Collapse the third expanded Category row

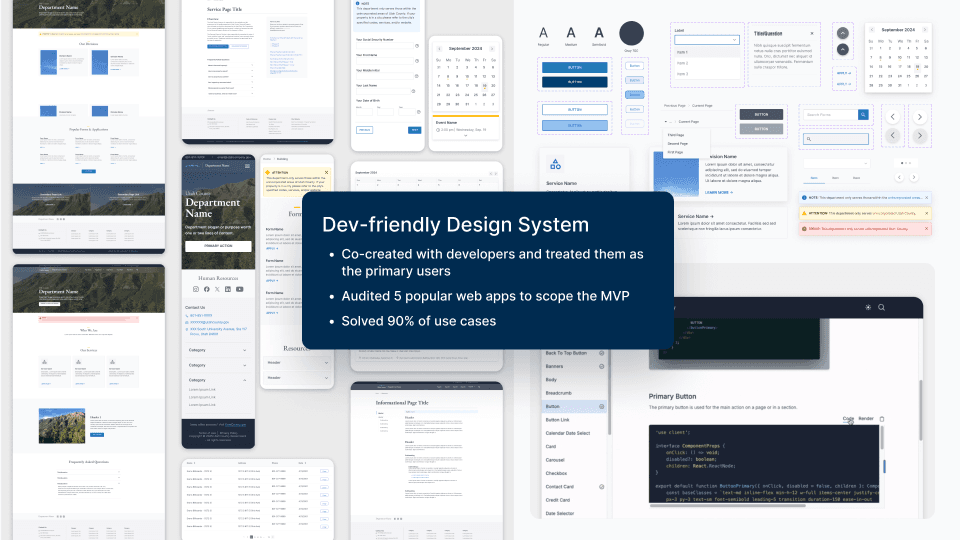218,380
